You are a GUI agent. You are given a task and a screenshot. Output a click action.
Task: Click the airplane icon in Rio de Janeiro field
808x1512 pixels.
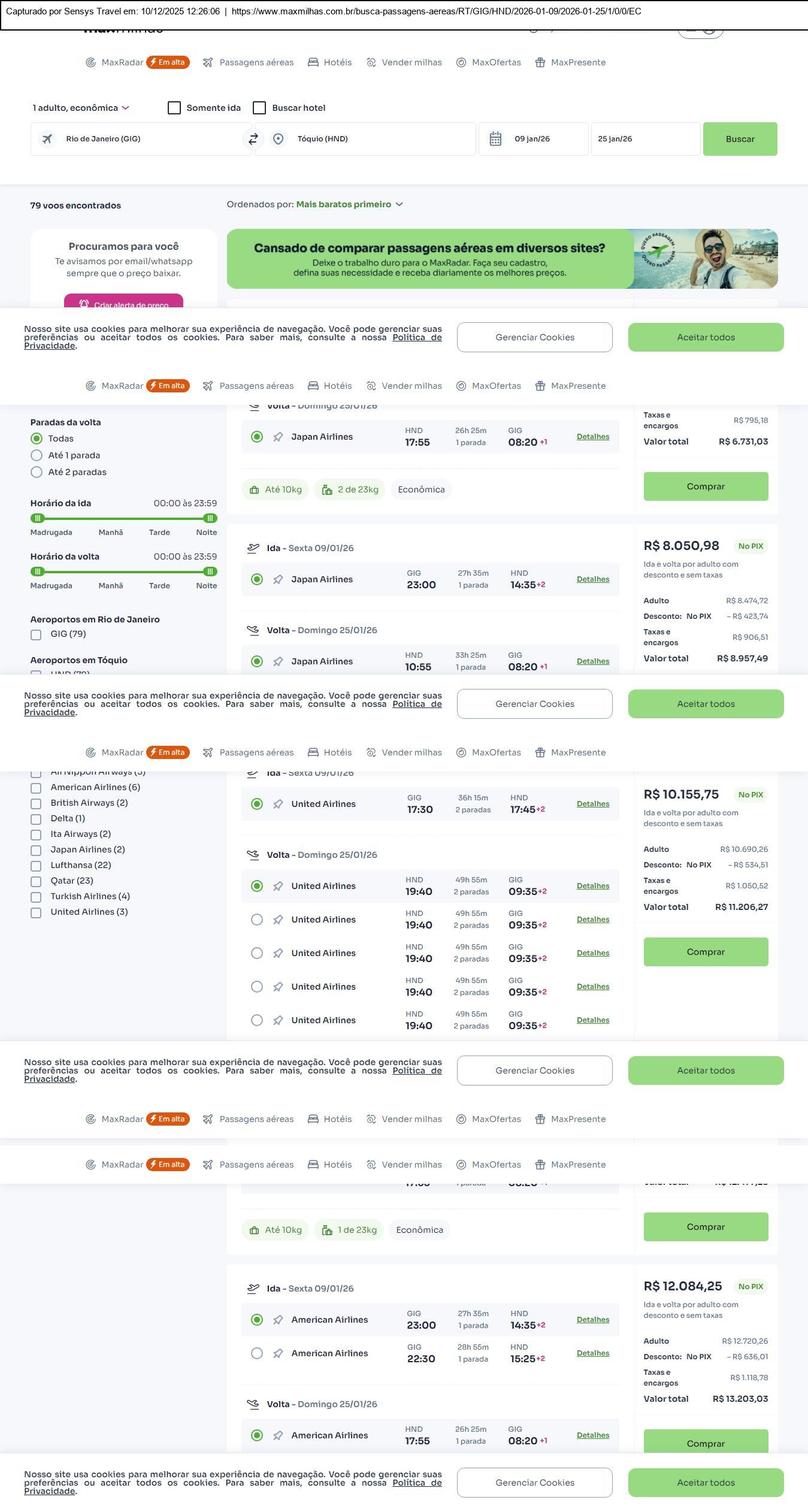[x=47, y=139]
